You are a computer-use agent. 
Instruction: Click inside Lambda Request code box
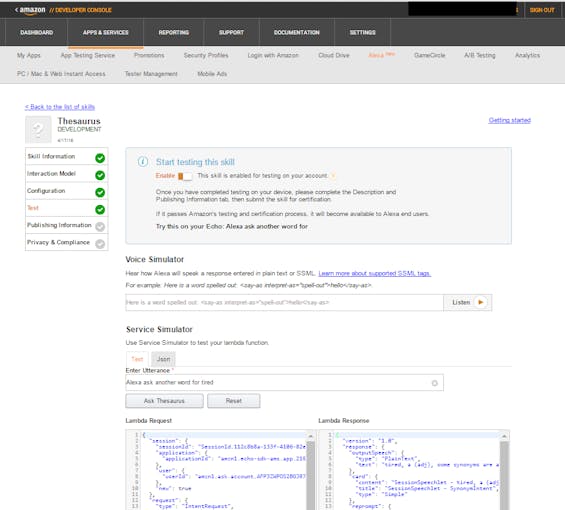click(220, 470)
